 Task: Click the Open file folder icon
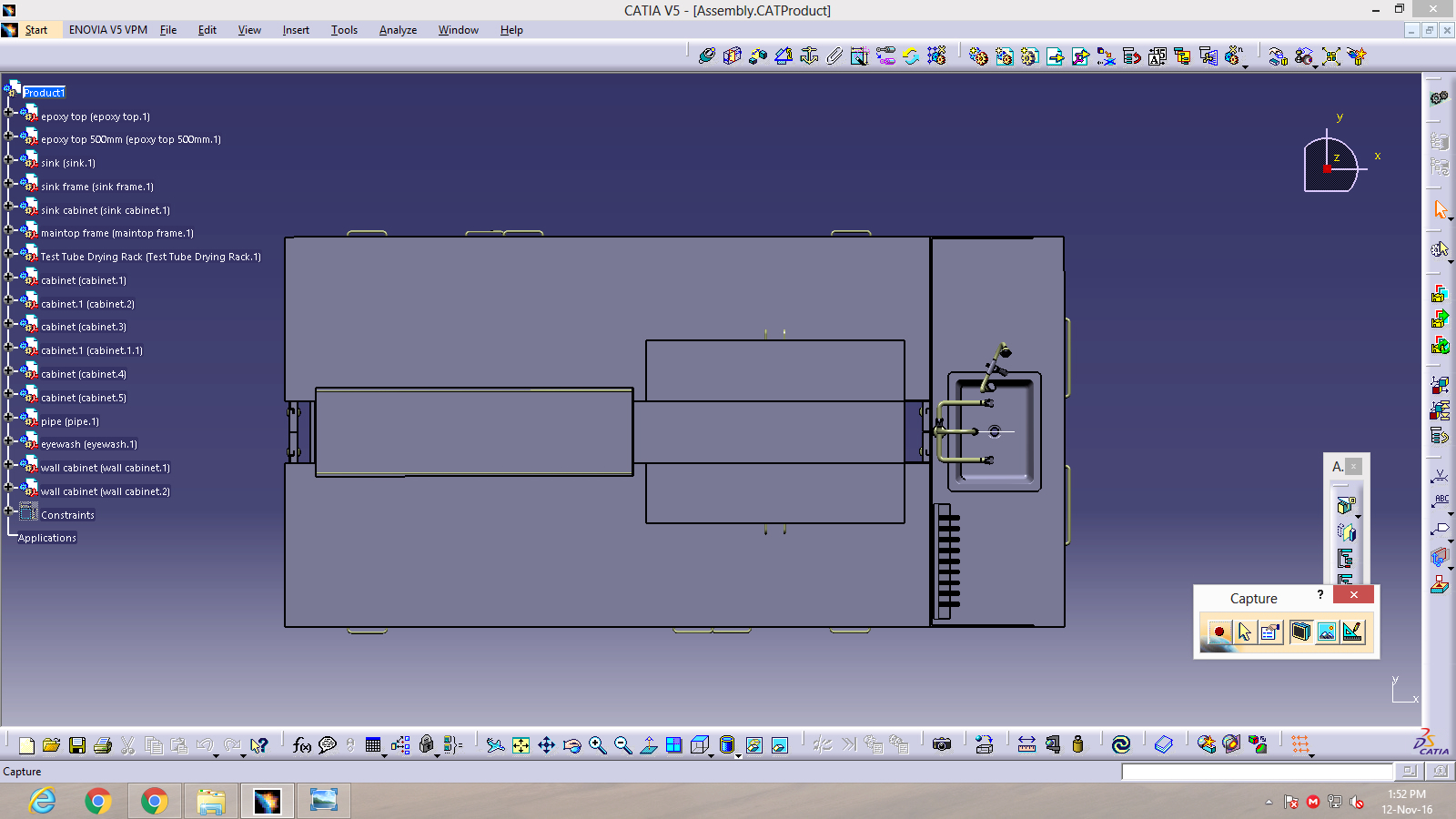pyautogui.click(x=52, y=745)
